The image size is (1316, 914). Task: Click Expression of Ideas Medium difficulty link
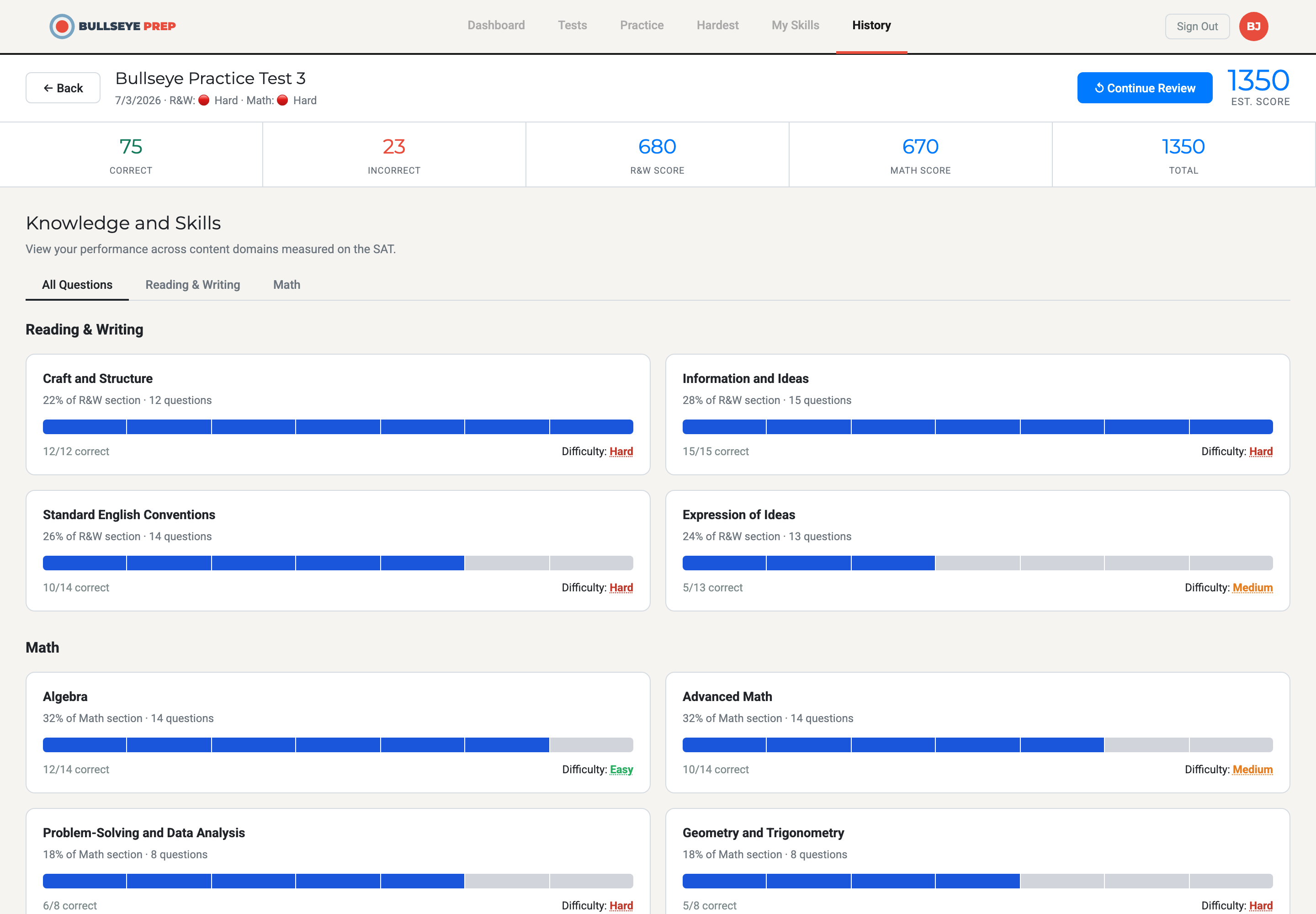(1252, 588)
